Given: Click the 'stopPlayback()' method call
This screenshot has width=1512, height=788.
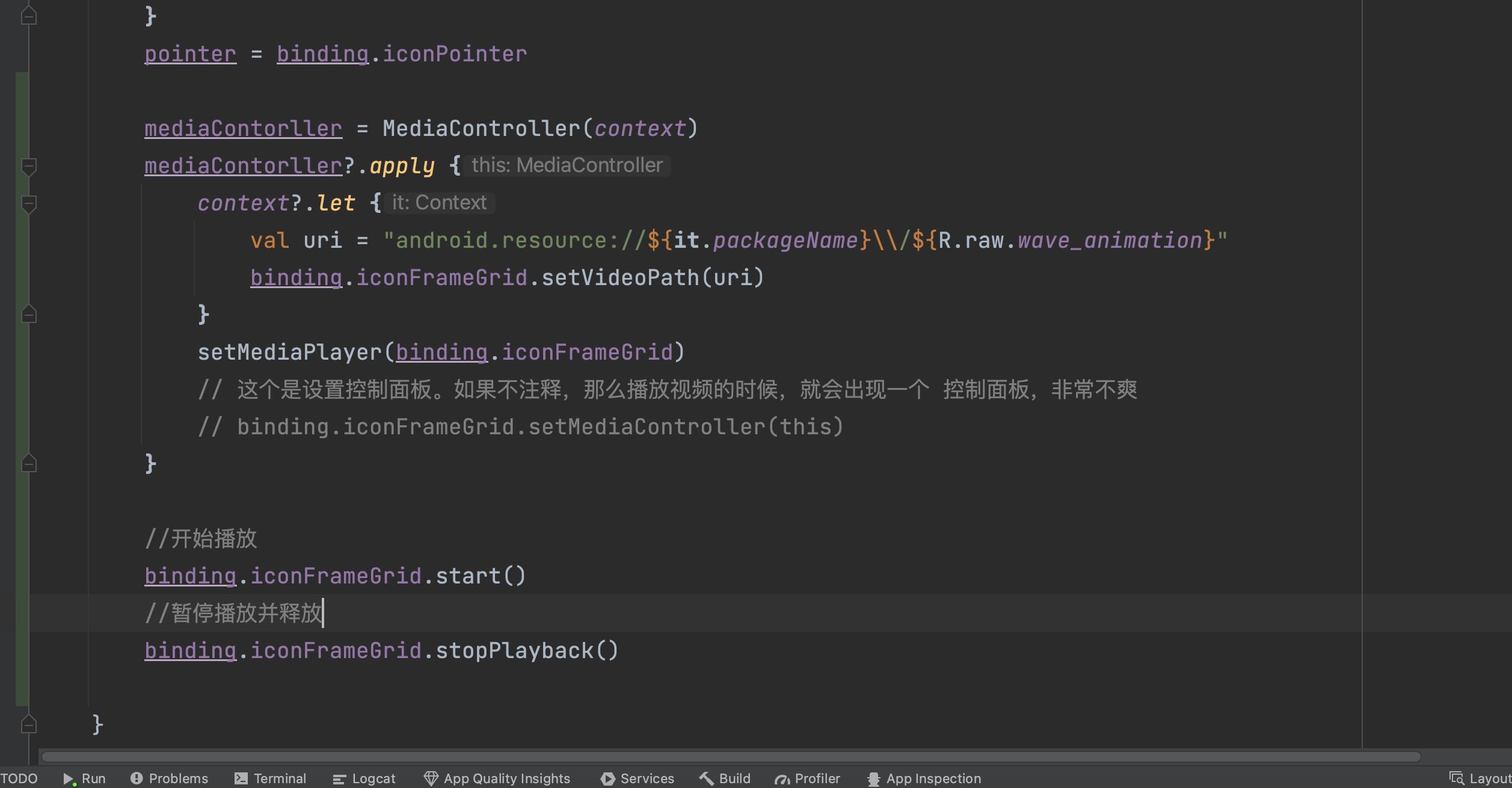Looking at the screenshot, I should click(x=527, y=651).
